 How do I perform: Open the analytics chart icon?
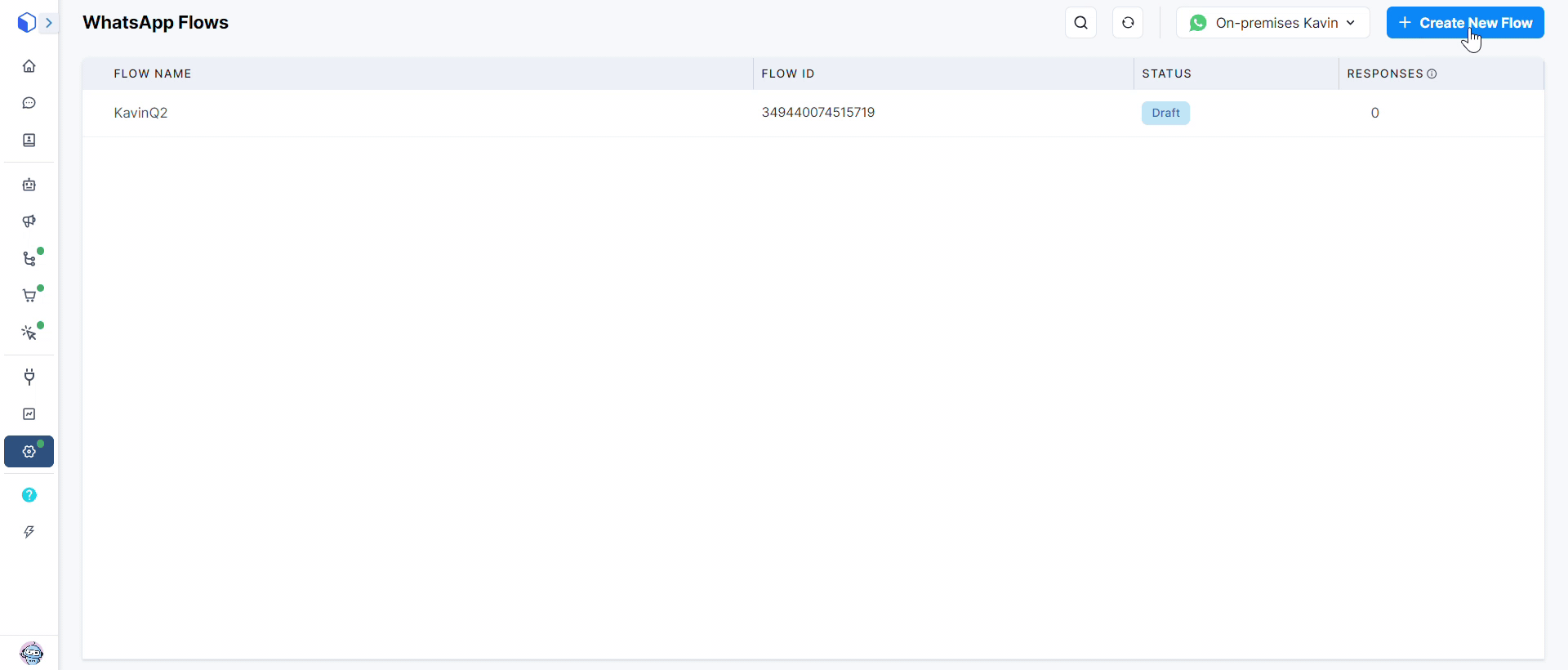point(29,414)
